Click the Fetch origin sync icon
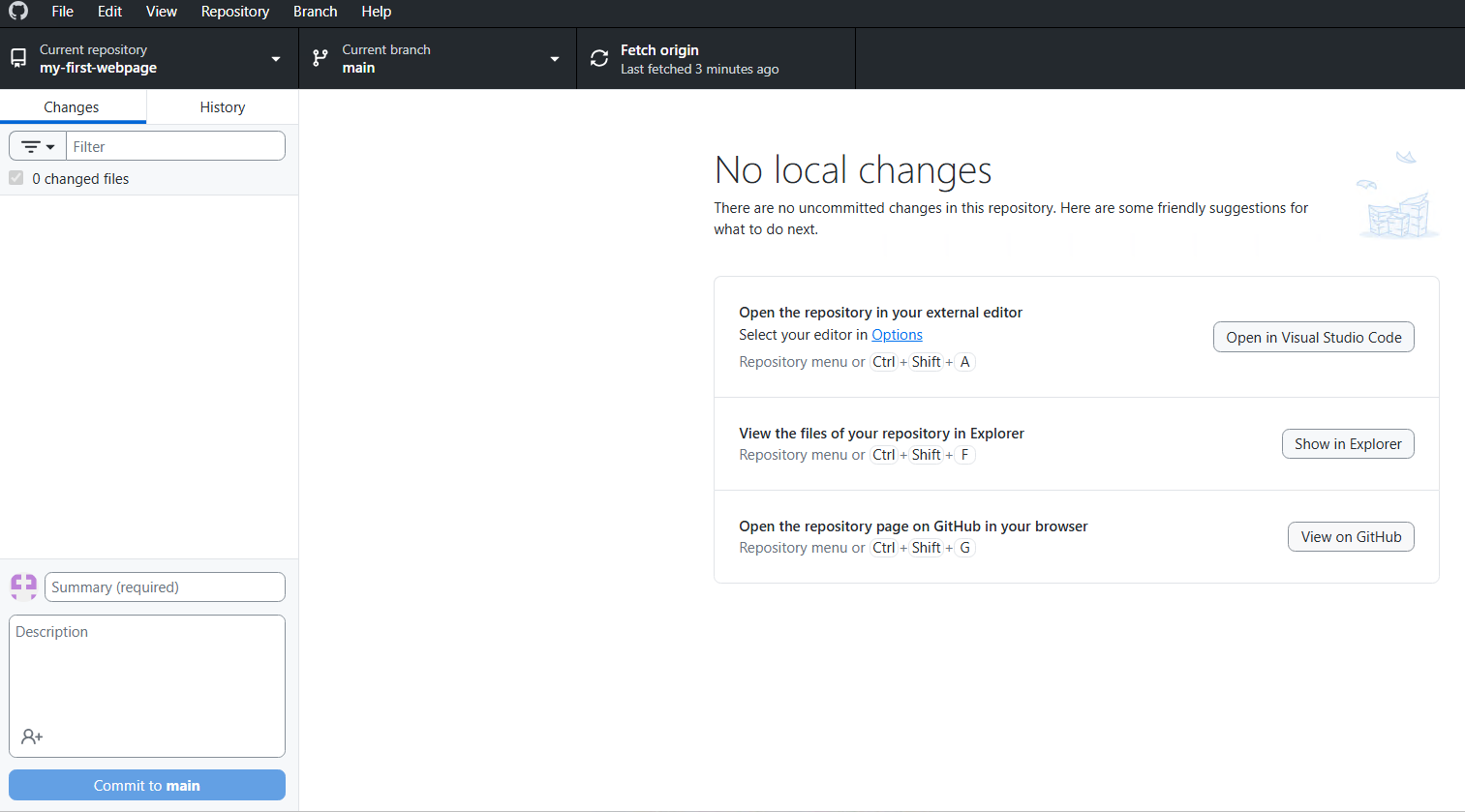 598,58
